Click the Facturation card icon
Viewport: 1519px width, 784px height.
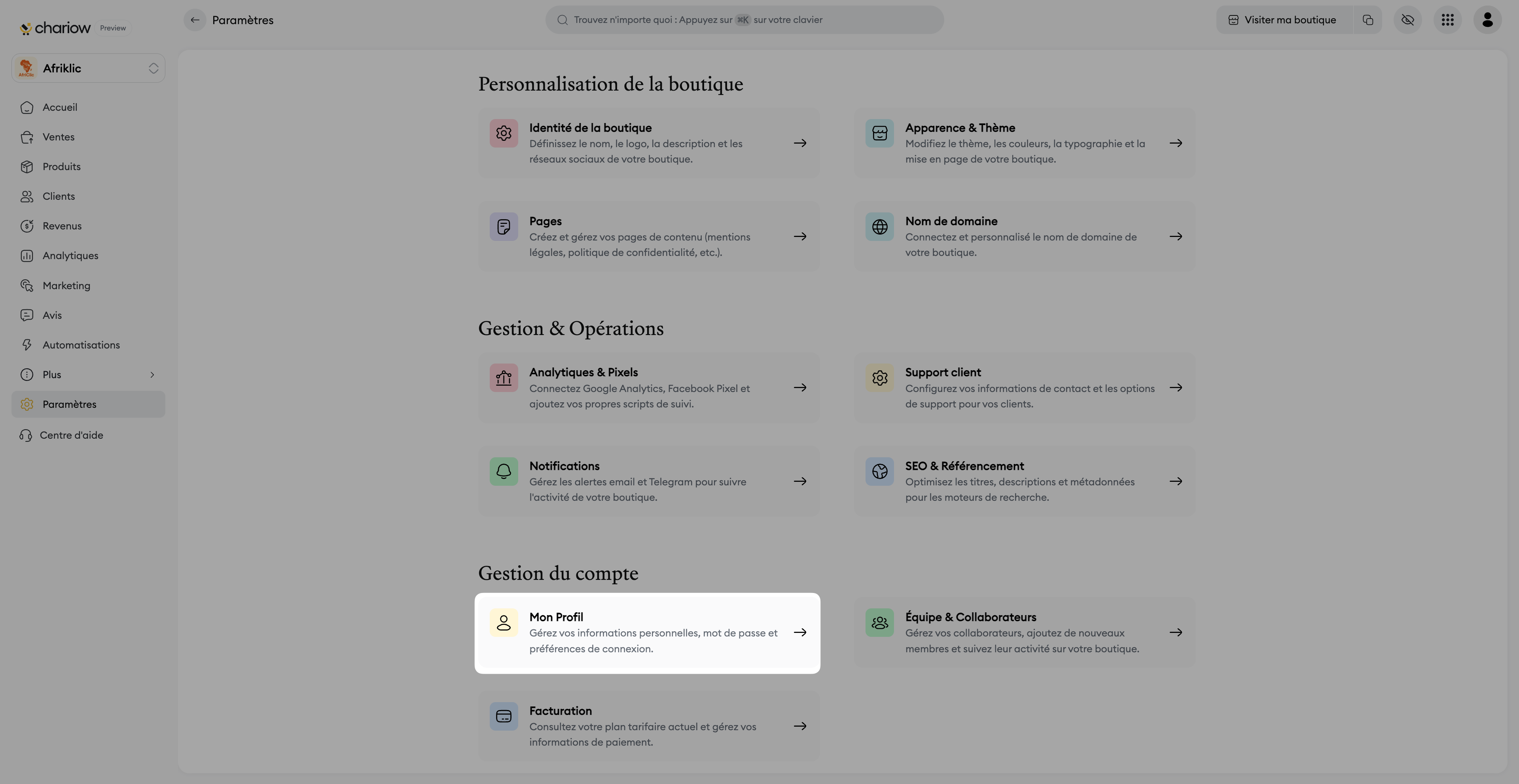504,716
